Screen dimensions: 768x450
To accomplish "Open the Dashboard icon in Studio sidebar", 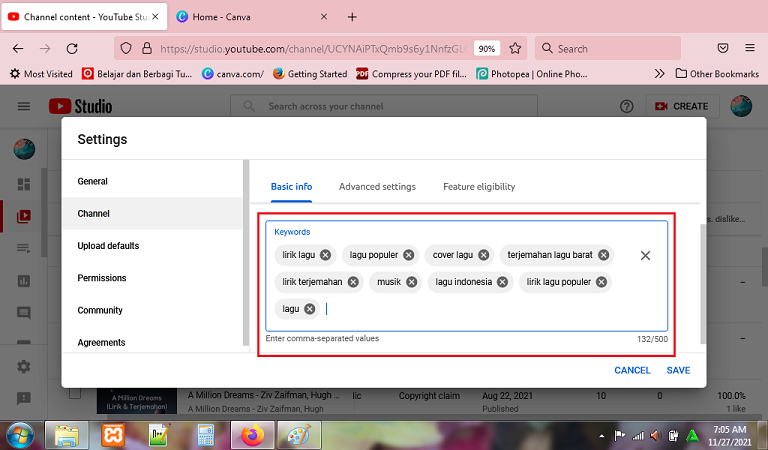I will (24, 184).
